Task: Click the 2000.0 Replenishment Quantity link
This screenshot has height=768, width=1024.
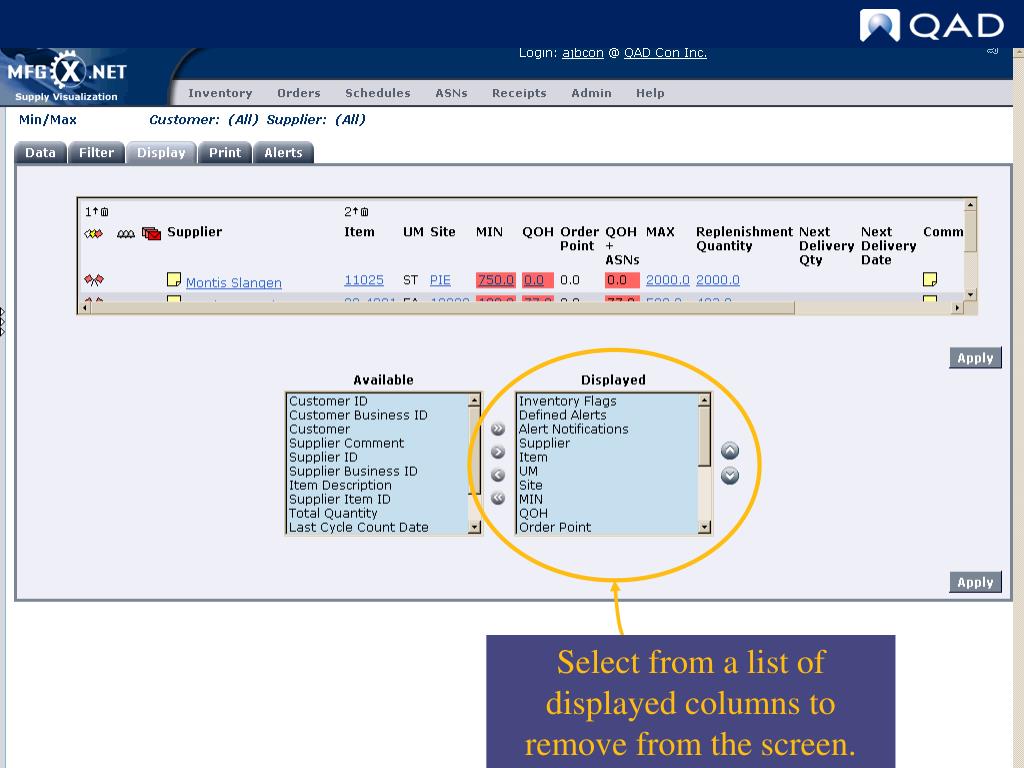Action: pos(718,280)
